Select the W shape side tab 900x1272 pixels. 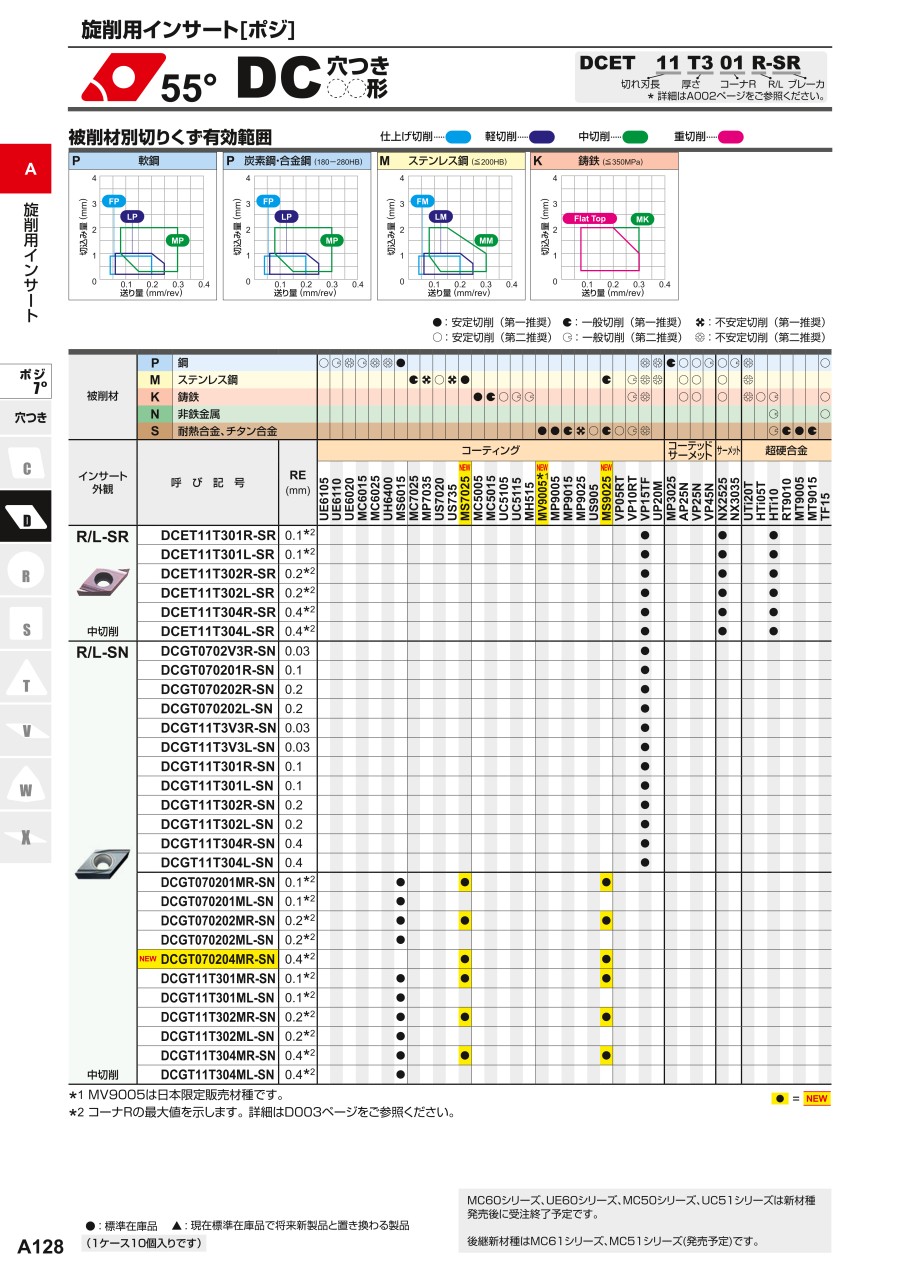(27, 789)
